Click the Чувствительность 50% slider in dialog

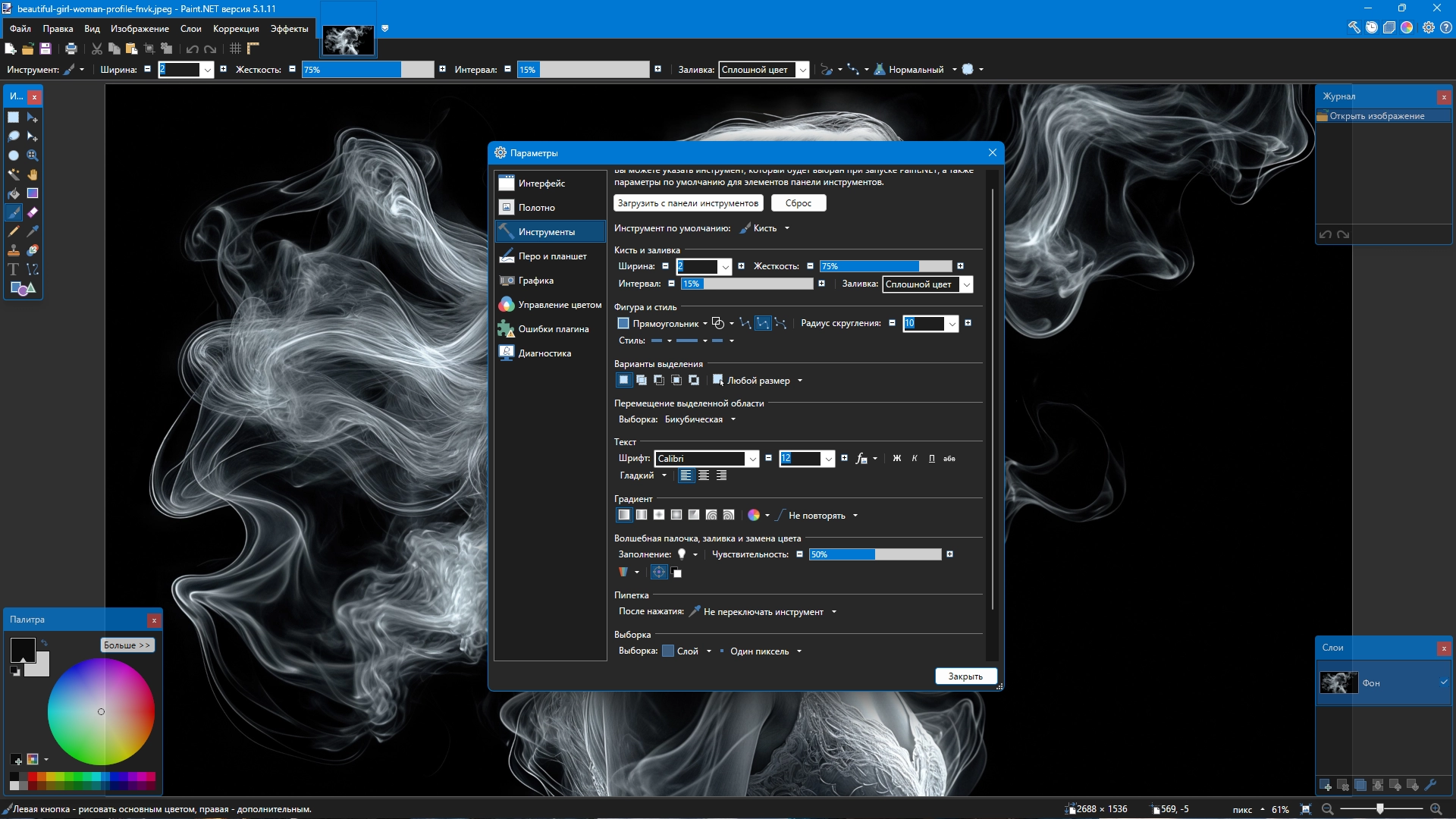coord(874,554)
